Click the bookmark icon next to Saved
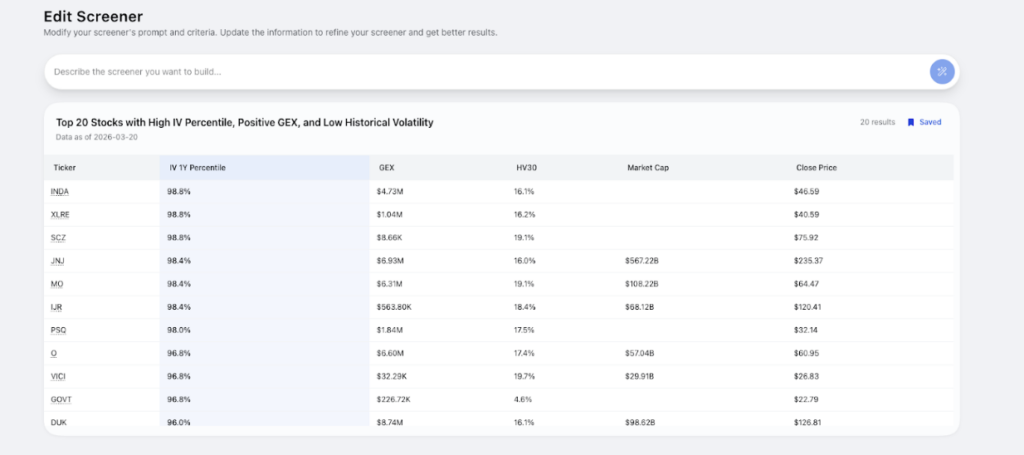The width and height of the screenshot is (1024, 455). click(x=910, y=122)
